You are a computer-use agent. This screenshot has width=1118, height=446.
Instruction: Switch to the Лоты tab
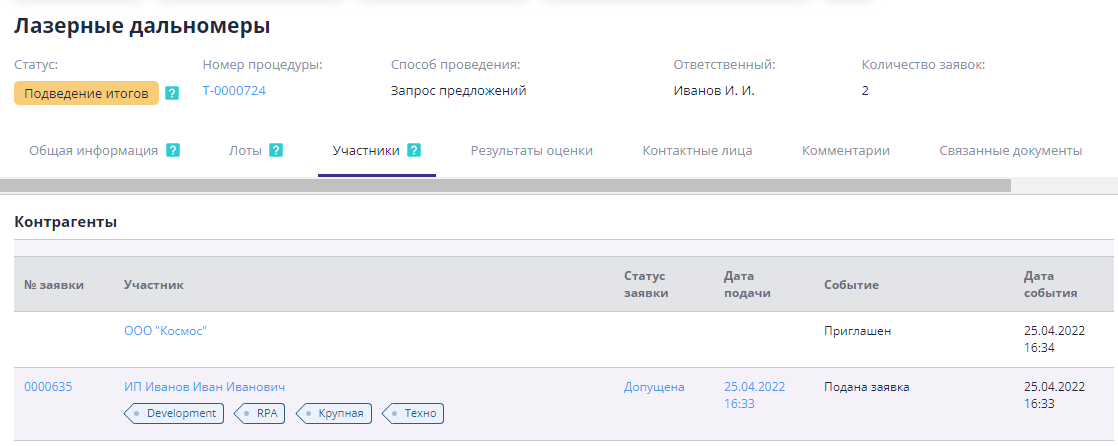click(245, 151)
